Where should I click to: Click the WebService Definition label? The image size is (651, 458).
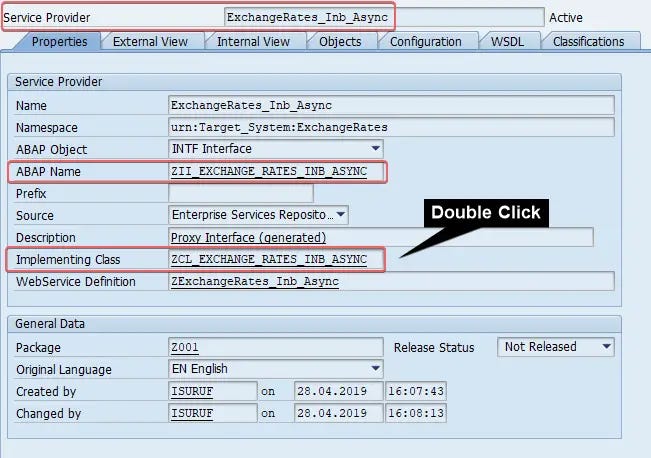pyautogui.click(x=76, y=282)
